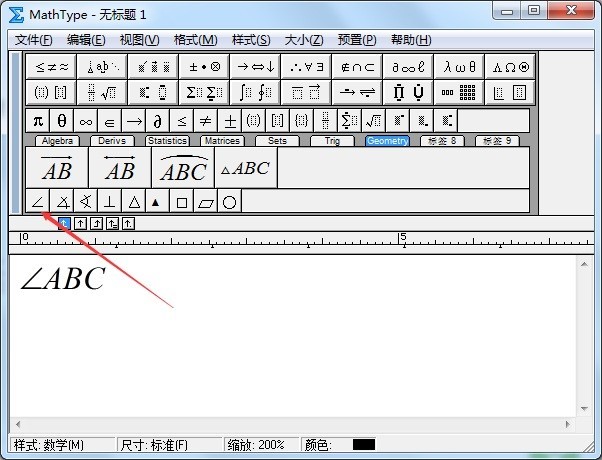Open the arrow symbols palette

coord(254,67)
